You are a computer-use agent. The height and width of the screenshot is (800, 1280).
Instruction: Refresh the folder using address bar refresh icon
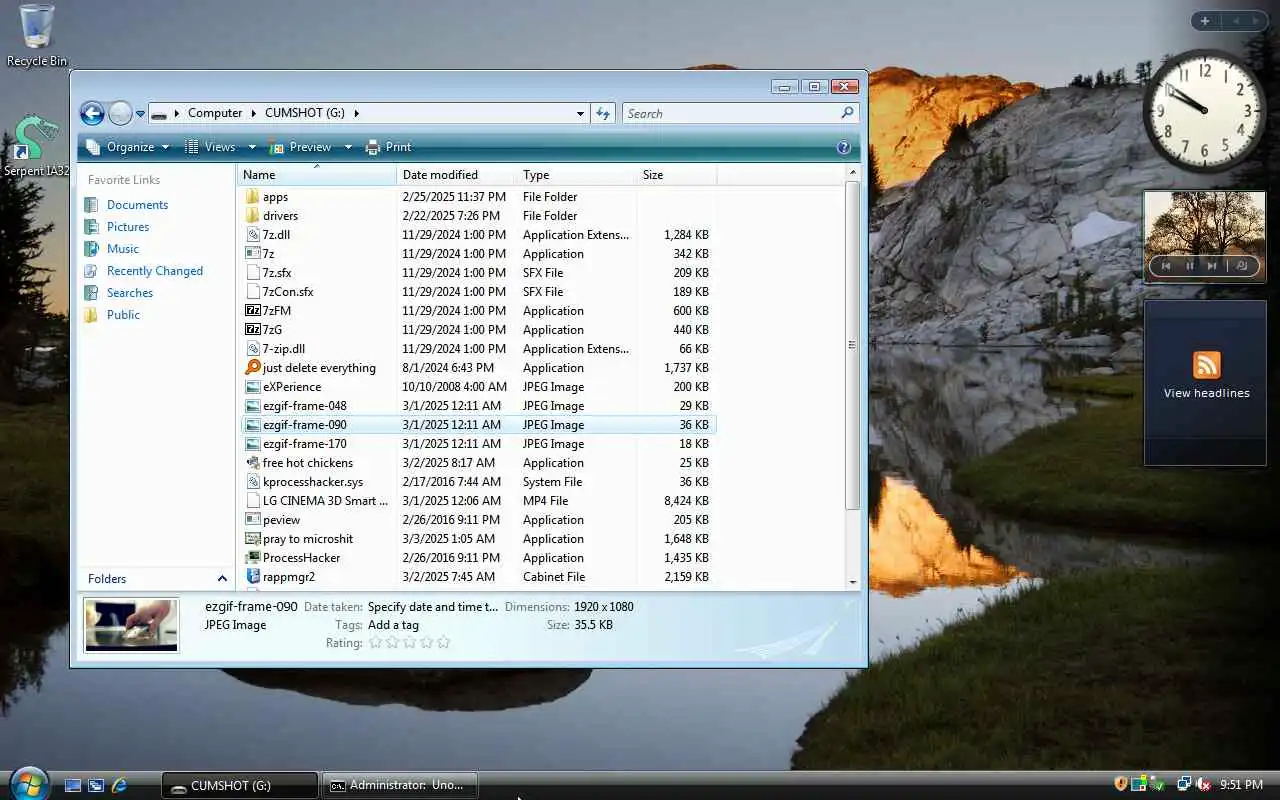click(x=603, y=113)
